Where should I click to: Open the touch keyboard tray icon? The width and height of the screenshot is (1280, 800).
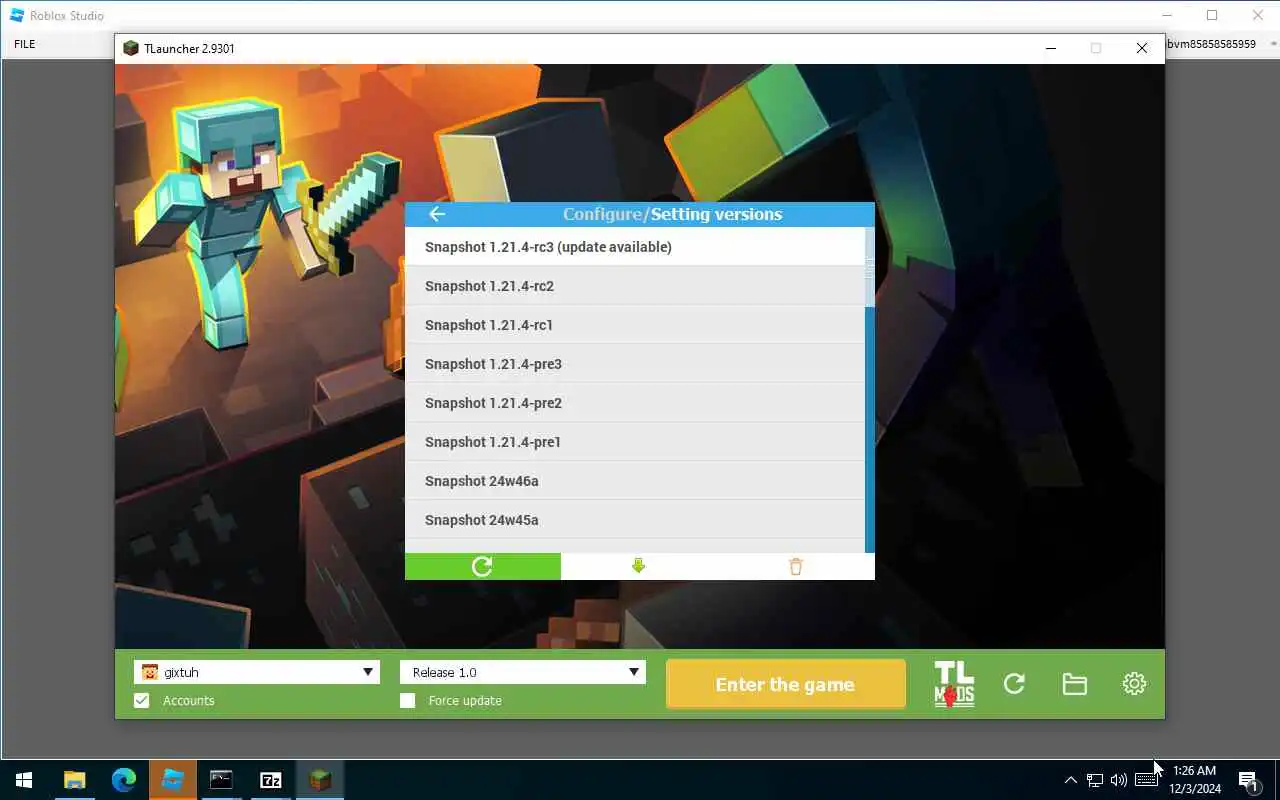[1146, 780]
